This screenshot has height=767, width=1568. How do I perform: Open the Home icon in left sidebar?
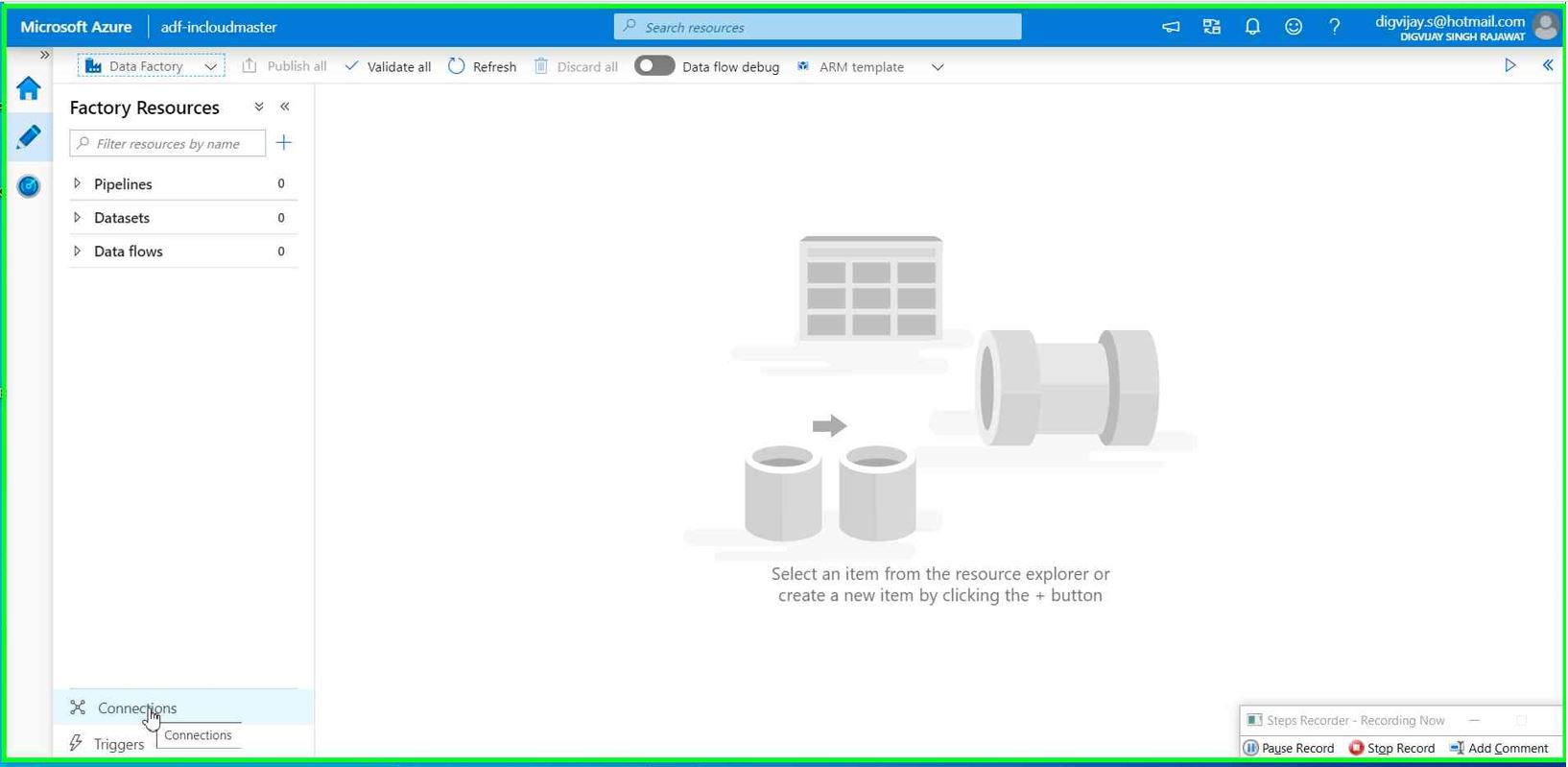[29, 88]
